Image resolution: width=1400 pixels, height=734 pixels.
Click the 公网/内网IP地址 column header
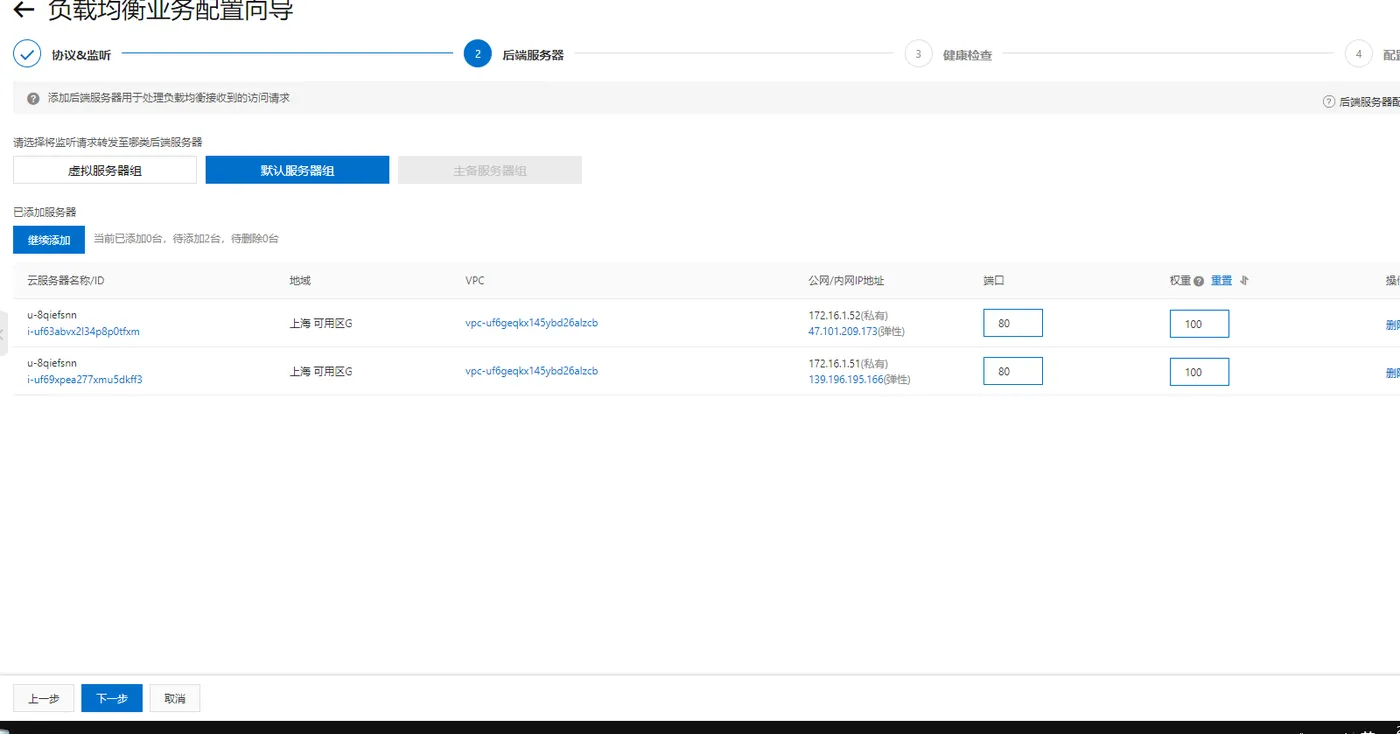click(x=846, y=281)
